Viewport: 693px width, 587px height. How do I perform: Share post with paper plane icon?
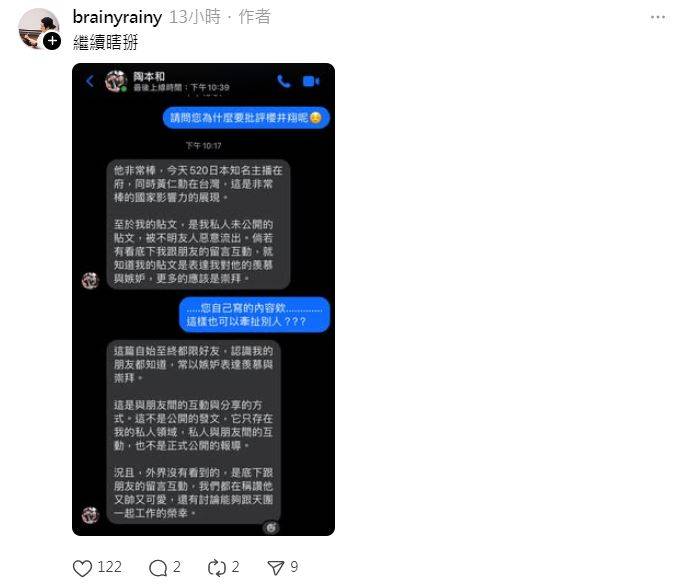[x=276, y=568]
